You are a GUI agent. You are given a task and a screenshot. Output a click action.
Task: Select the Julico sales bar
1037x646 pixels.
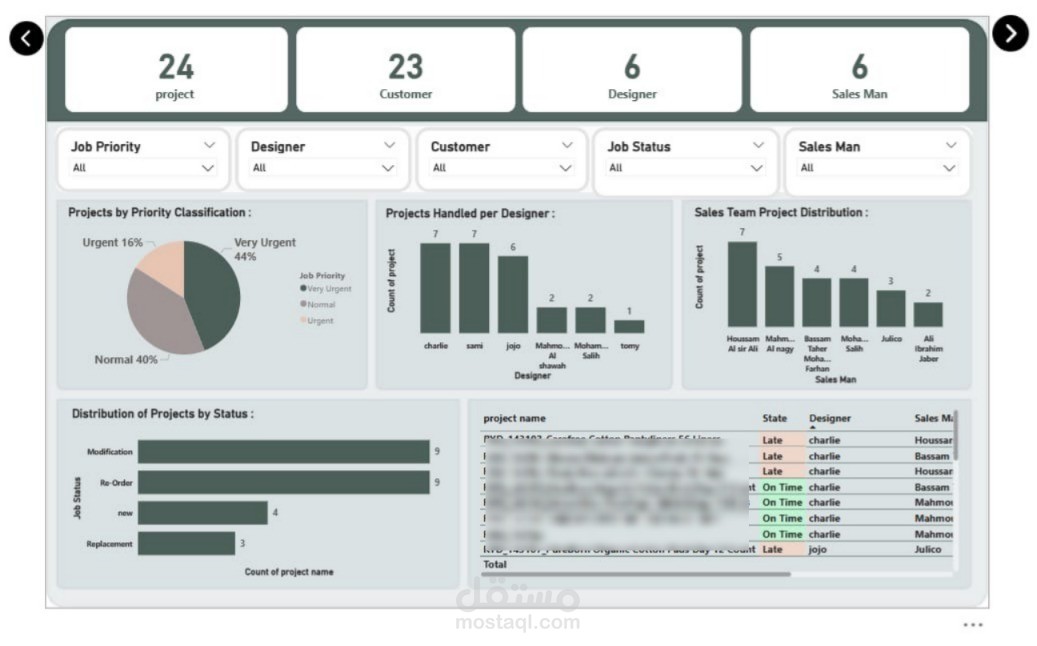891,308
